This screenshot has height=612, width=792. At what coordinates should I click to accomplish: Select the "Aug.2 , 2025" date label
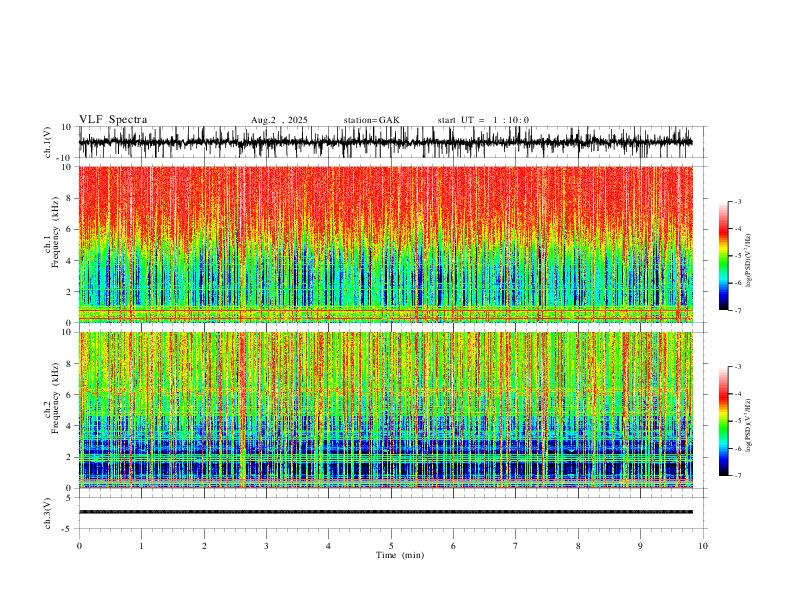pyautogui.click(x=279, y=120)
